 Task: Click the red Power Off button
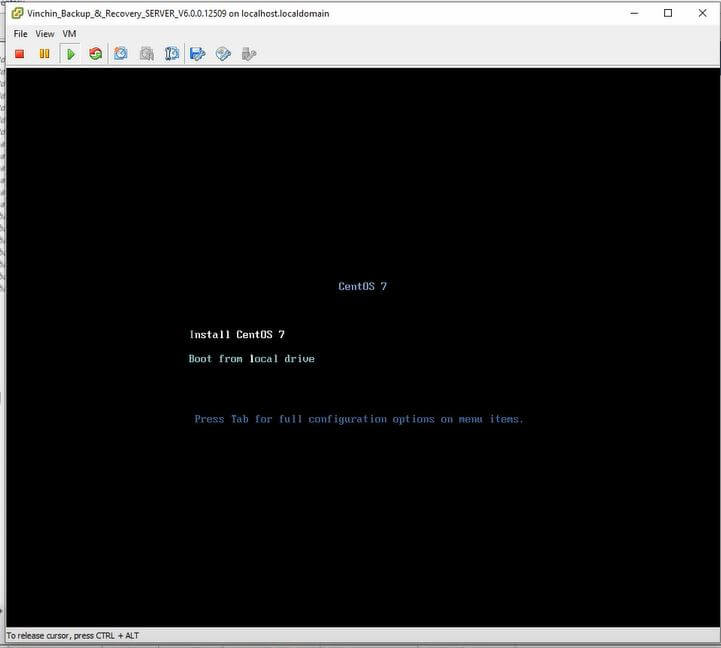(19, 54)
